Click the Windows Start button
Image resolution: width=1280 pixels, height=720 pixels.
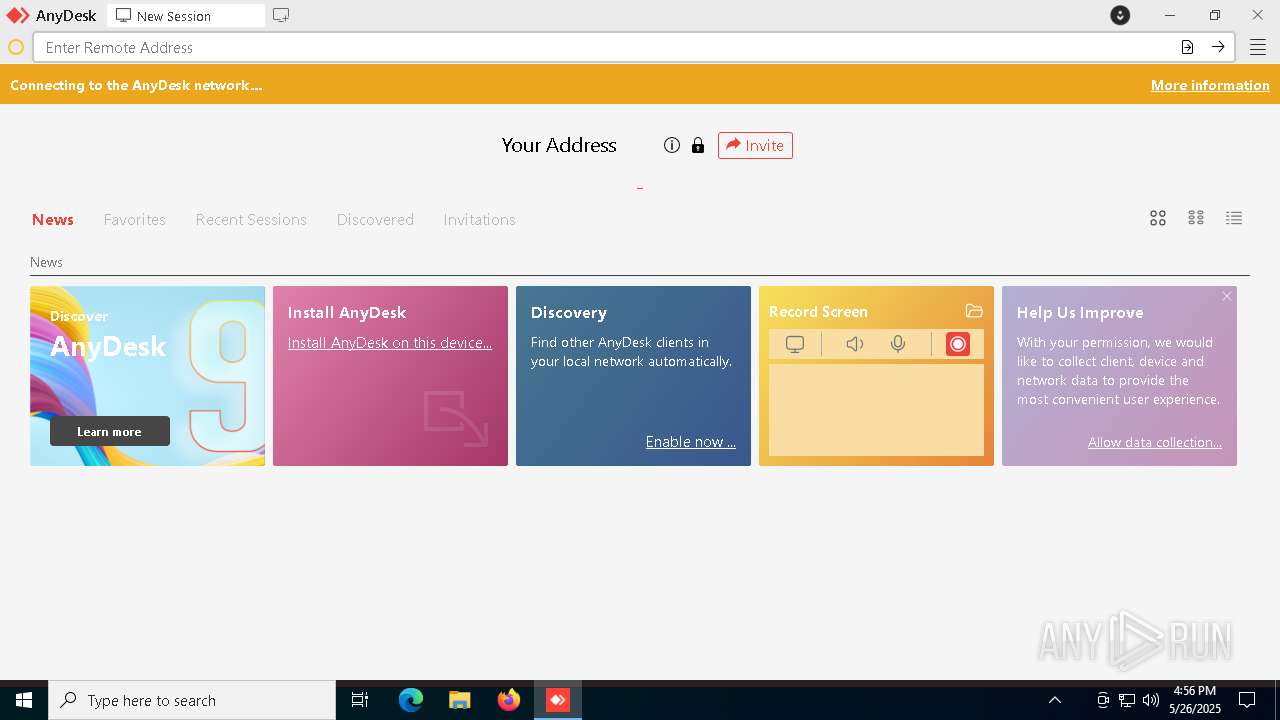24,700
